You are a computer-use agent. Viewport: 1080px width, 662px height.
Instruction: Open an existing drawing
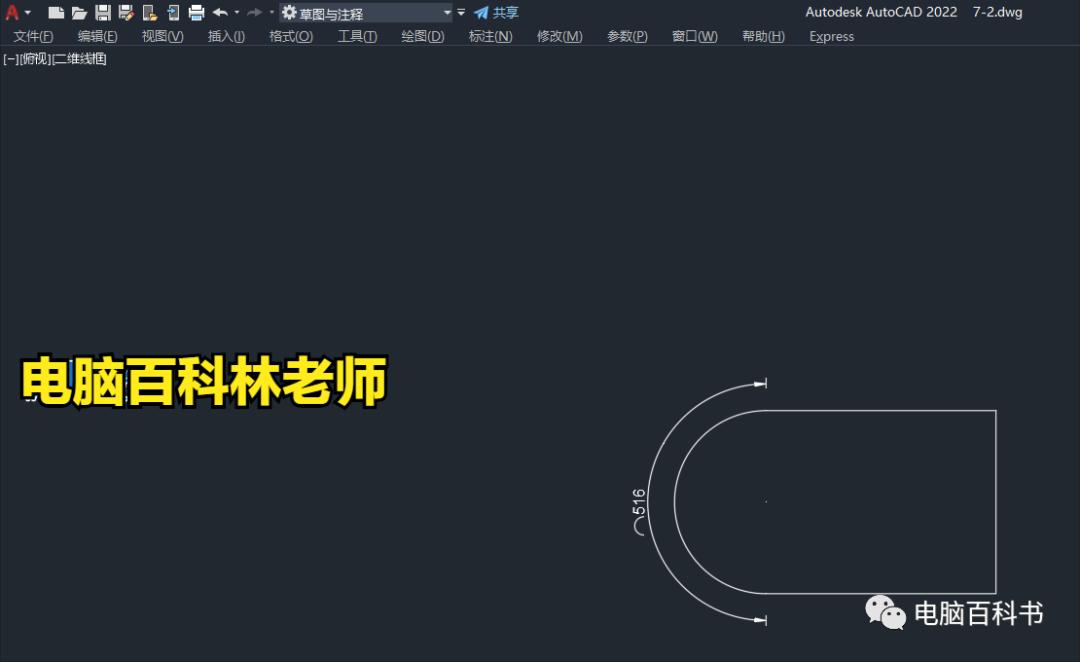[79, 12]
